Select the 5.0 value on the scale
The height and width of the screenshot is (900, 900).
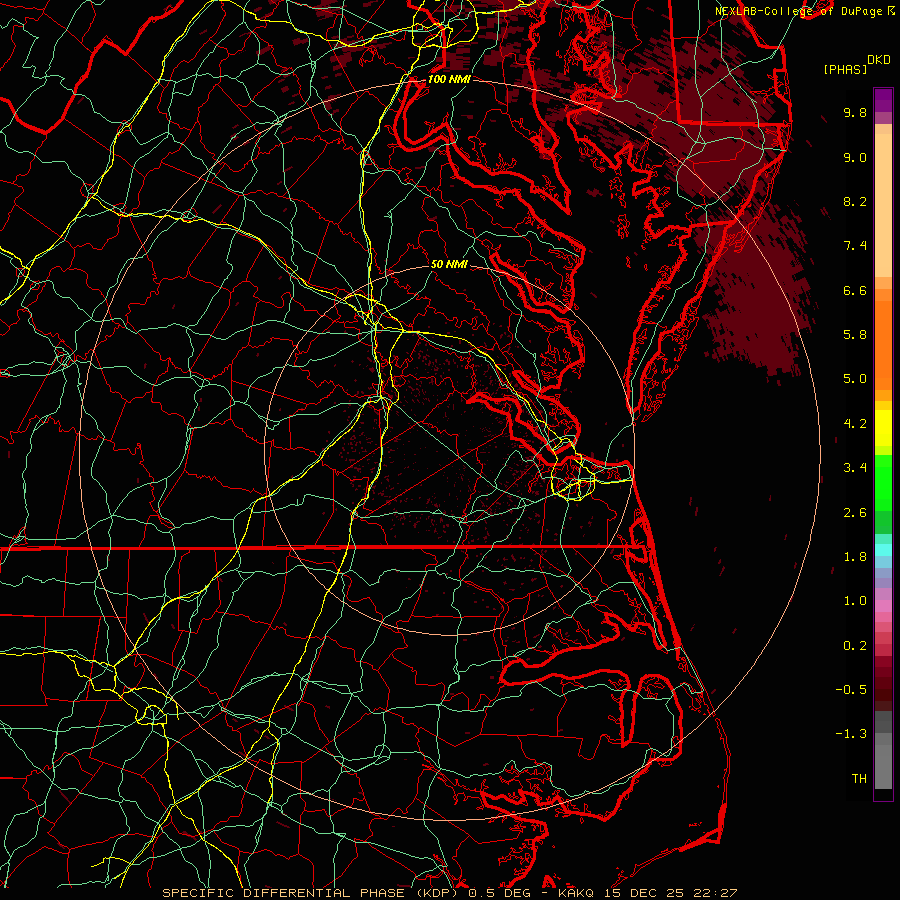855,379
